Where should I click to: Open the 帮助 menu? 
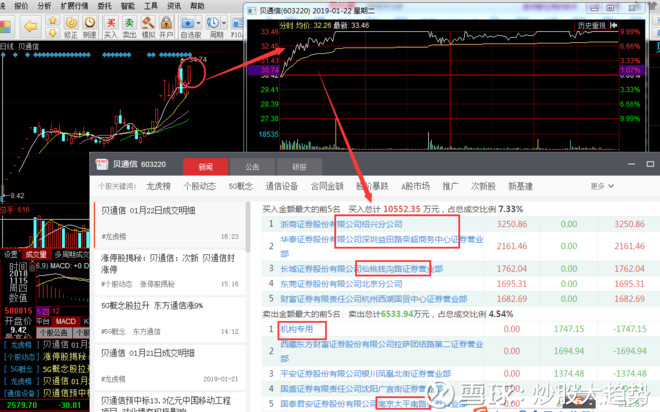(197, 6)
